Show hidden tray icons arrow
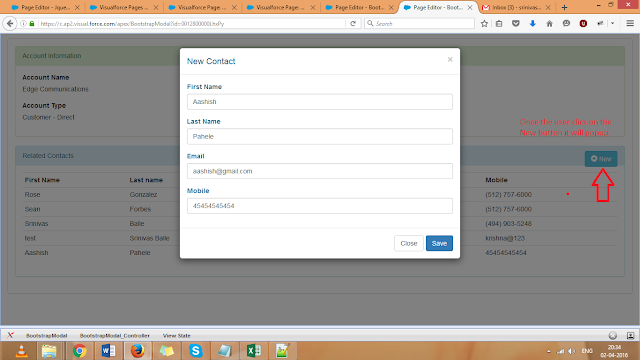Viewport: 640px width, 360px height. [549, 351]
